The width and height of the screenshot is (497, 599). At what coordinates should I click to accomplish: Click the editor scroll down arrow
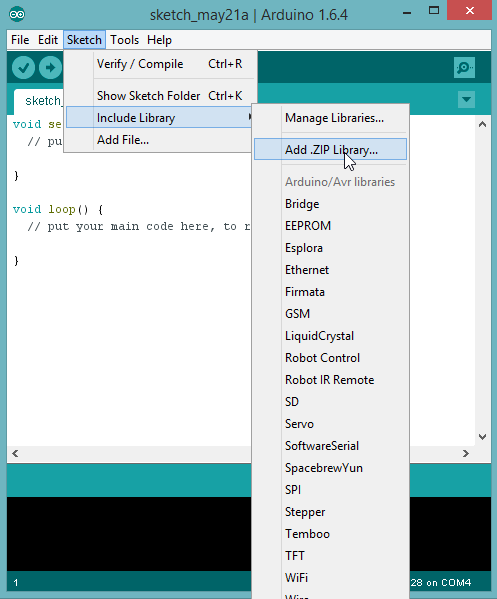[482, 437]
